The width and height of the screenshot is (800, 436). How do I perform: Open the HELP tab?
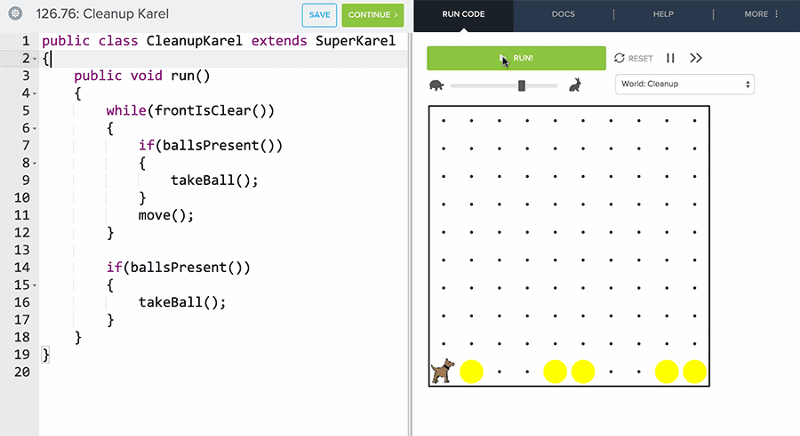pyautogui.click(x=662, y=15)
